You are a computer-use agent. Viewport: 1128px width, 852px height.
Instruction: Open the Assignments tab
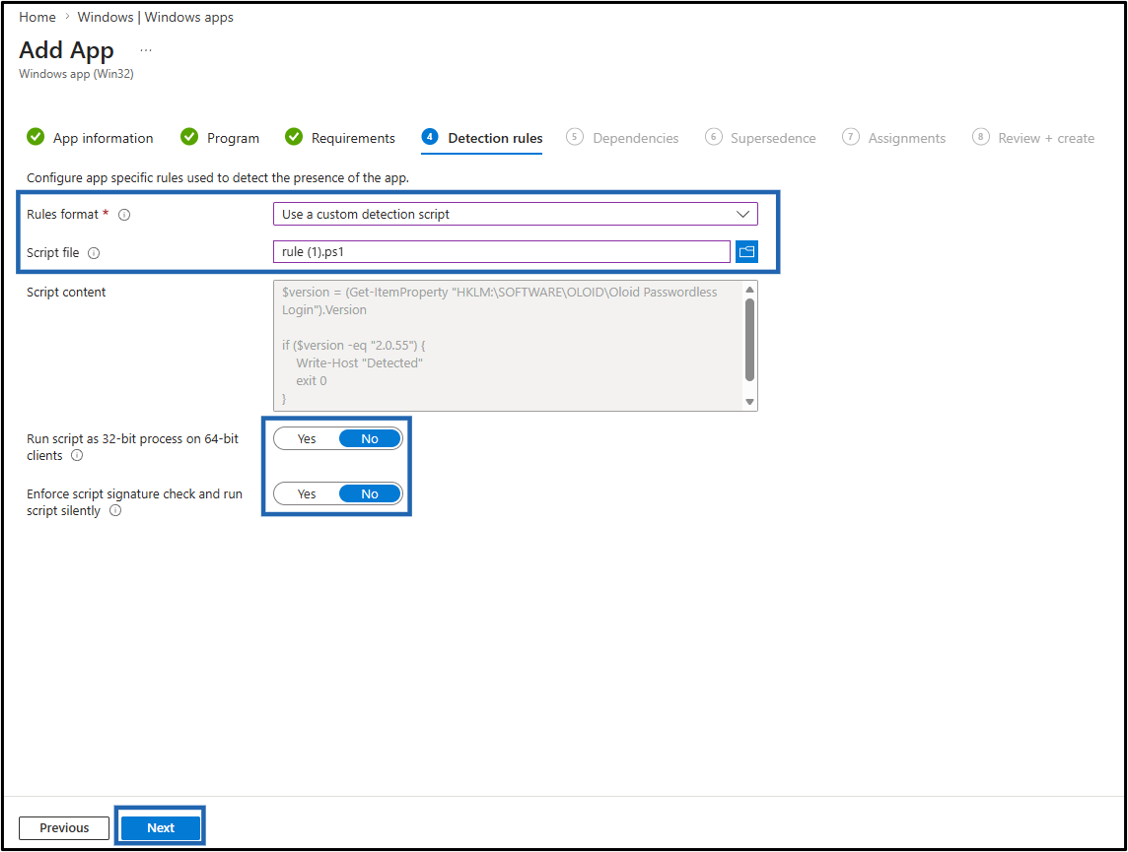(894, 138)
